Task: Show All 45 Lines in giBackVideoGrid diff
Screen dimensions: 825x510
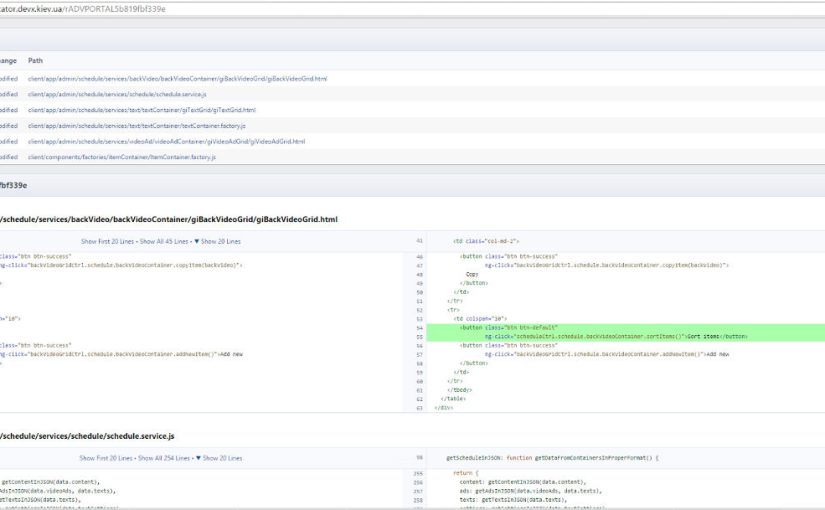Action: (x=163, y=241)
